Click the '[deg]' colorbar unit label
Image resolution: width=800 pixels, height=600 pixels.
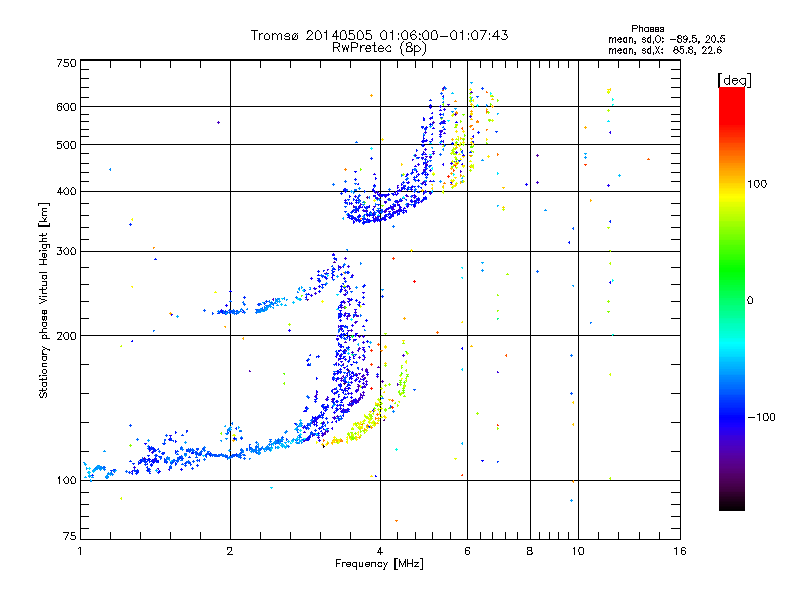pos(734,81)
